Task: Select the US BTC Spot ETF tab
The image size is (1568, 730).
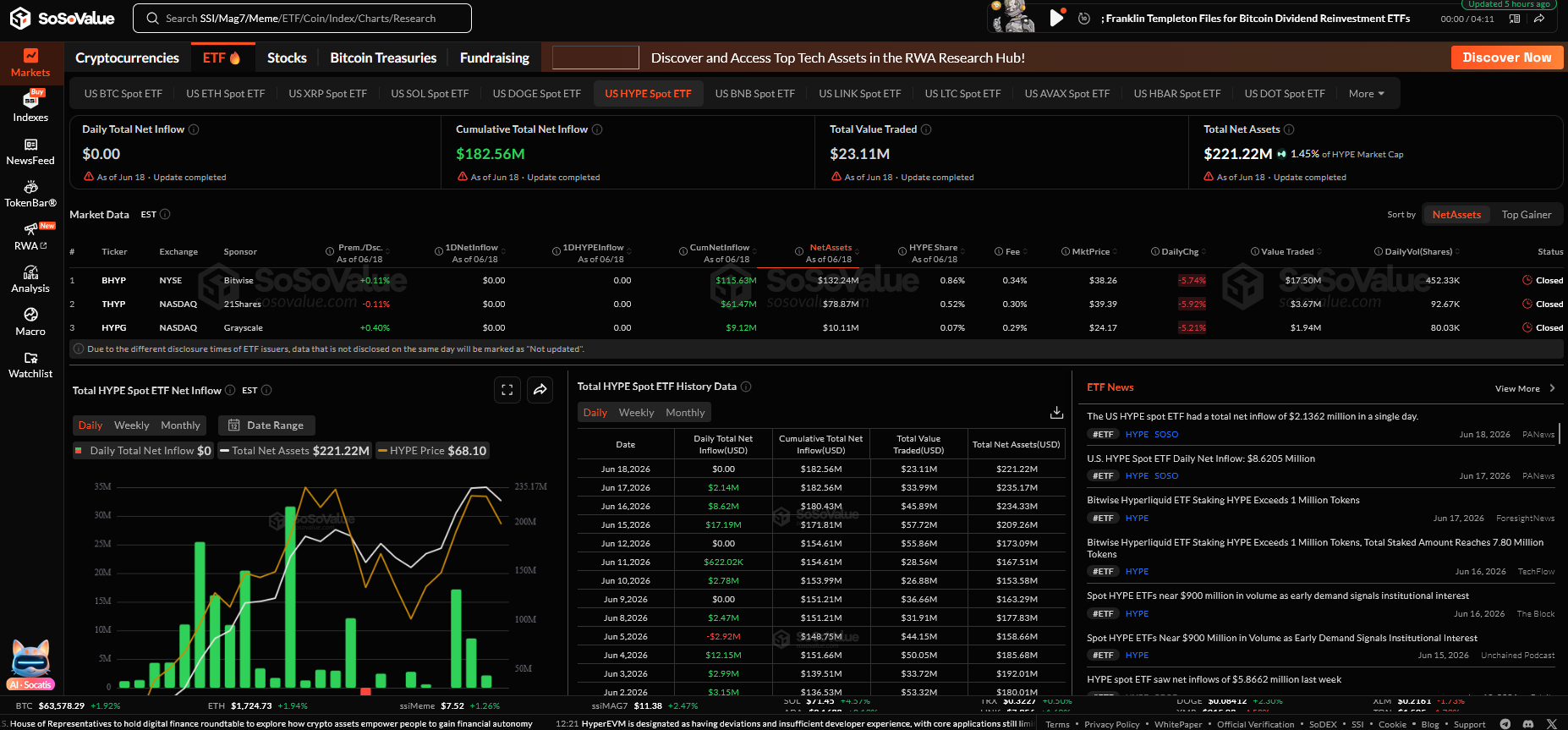Action: tap(123, 94)
